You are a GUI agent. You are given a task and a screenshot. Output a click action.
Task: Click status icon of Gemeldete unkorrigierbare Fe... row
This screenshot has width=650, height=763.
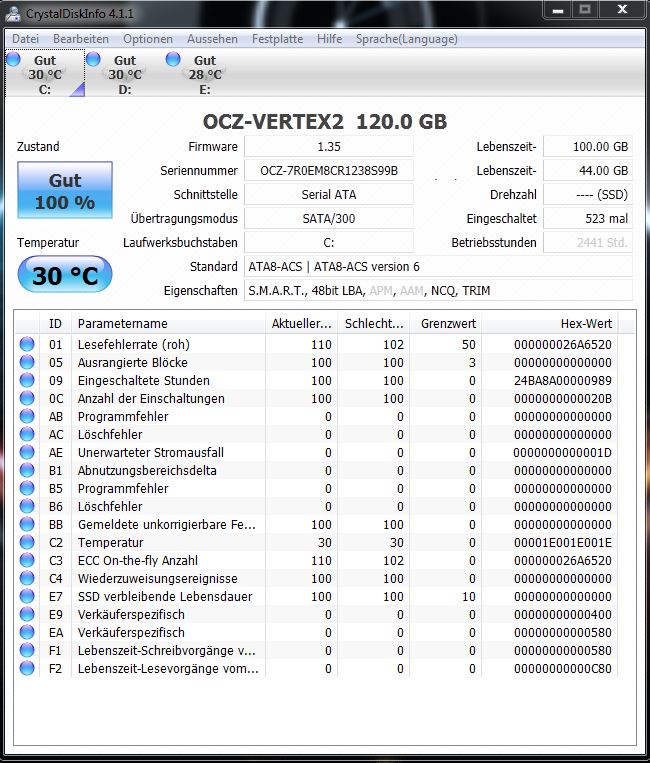pos(27,524)
